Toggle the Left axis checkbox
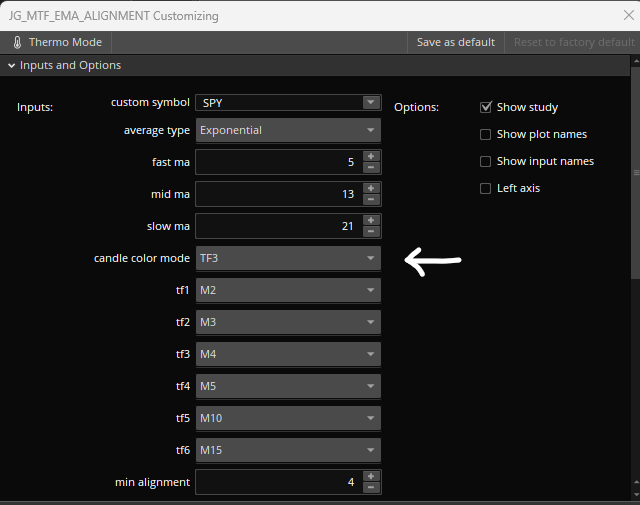The width and height of the screenshot is (640, 505). coord(486,188)
